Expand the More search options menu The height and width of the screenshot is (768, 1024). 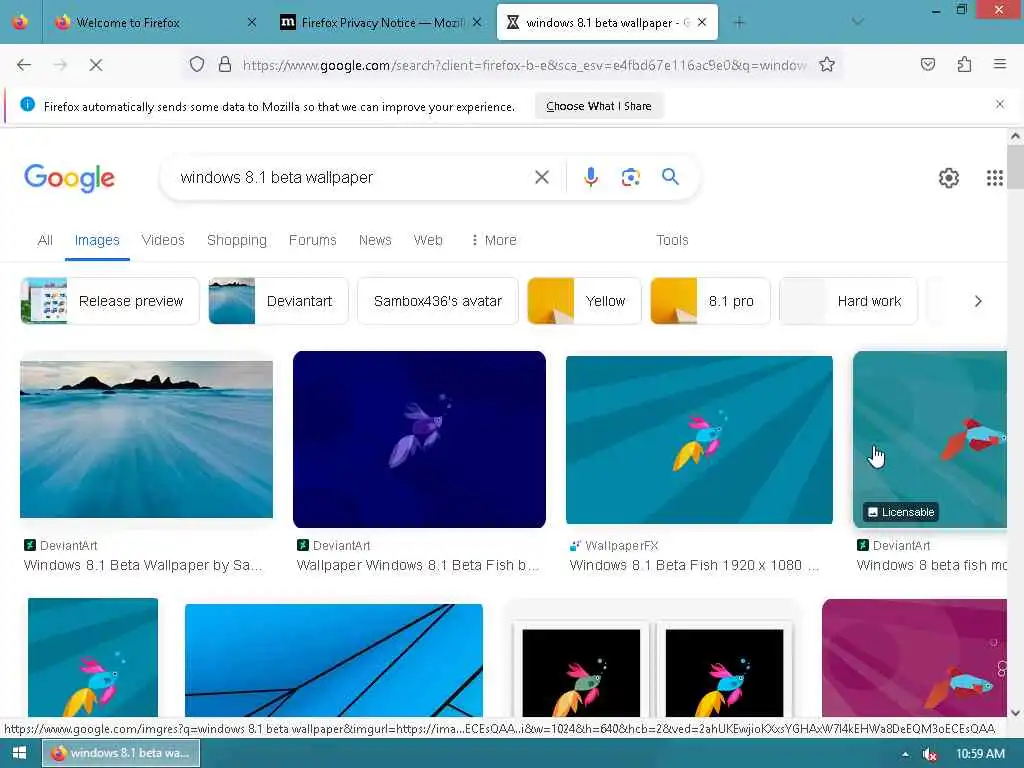[x=494, y=240]
